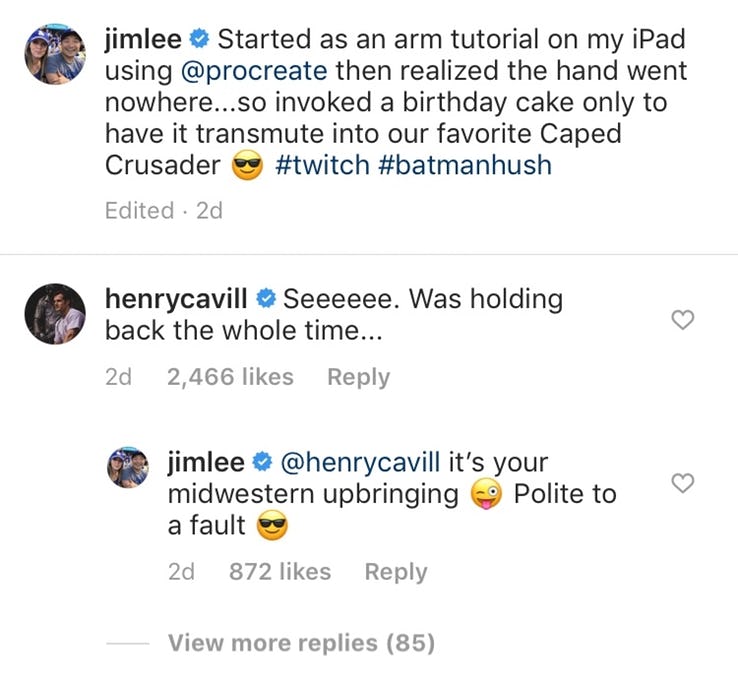738x684 pixels.
Task: Click the jimlee username in the caption
Action: [x=143, y=39]
